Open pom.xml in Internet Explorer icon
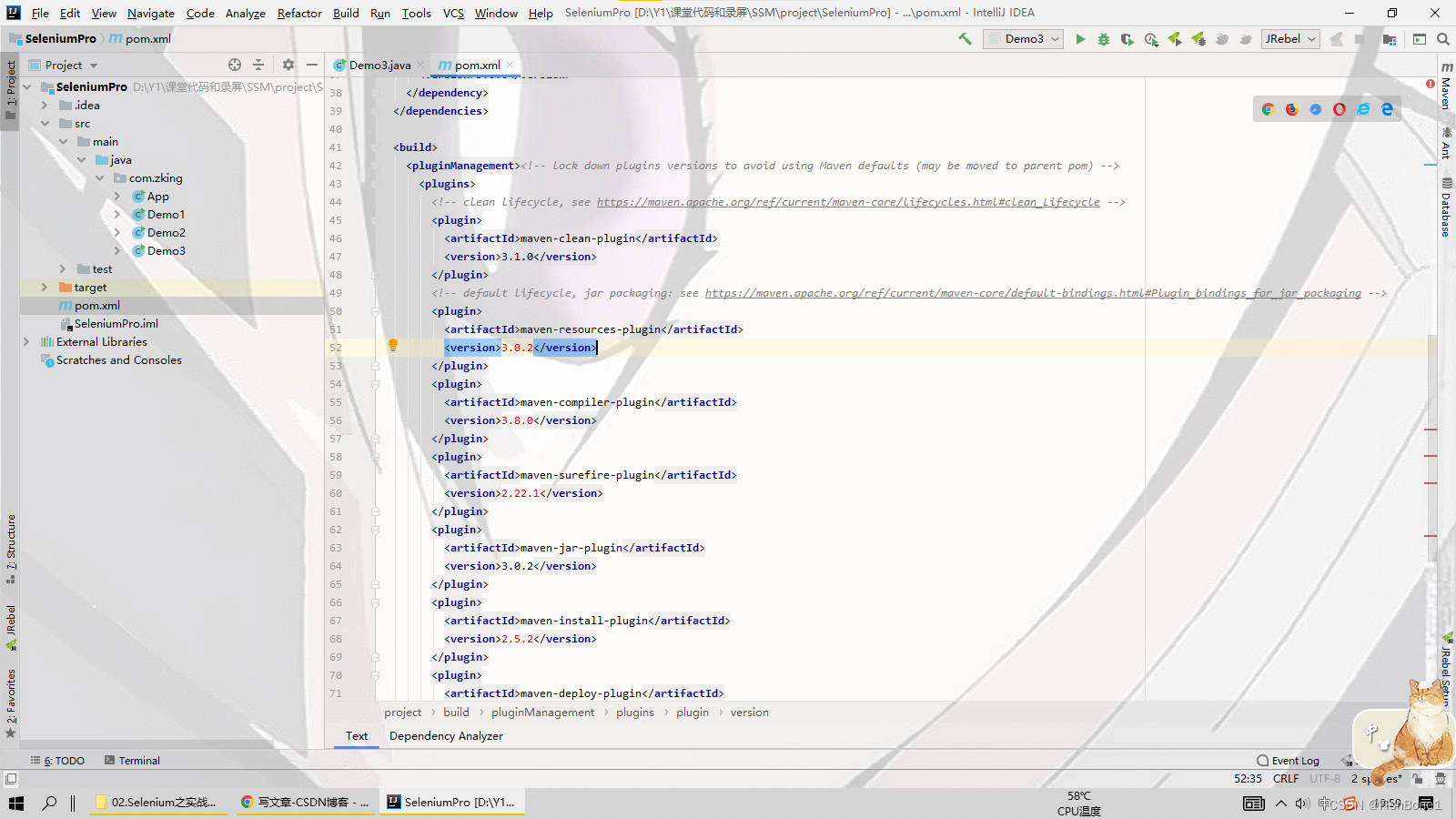 [x=1363, y=109]
